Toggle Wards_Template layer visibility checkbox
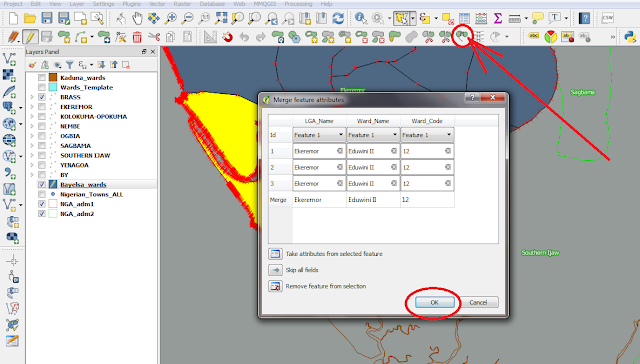 point(42,87)
